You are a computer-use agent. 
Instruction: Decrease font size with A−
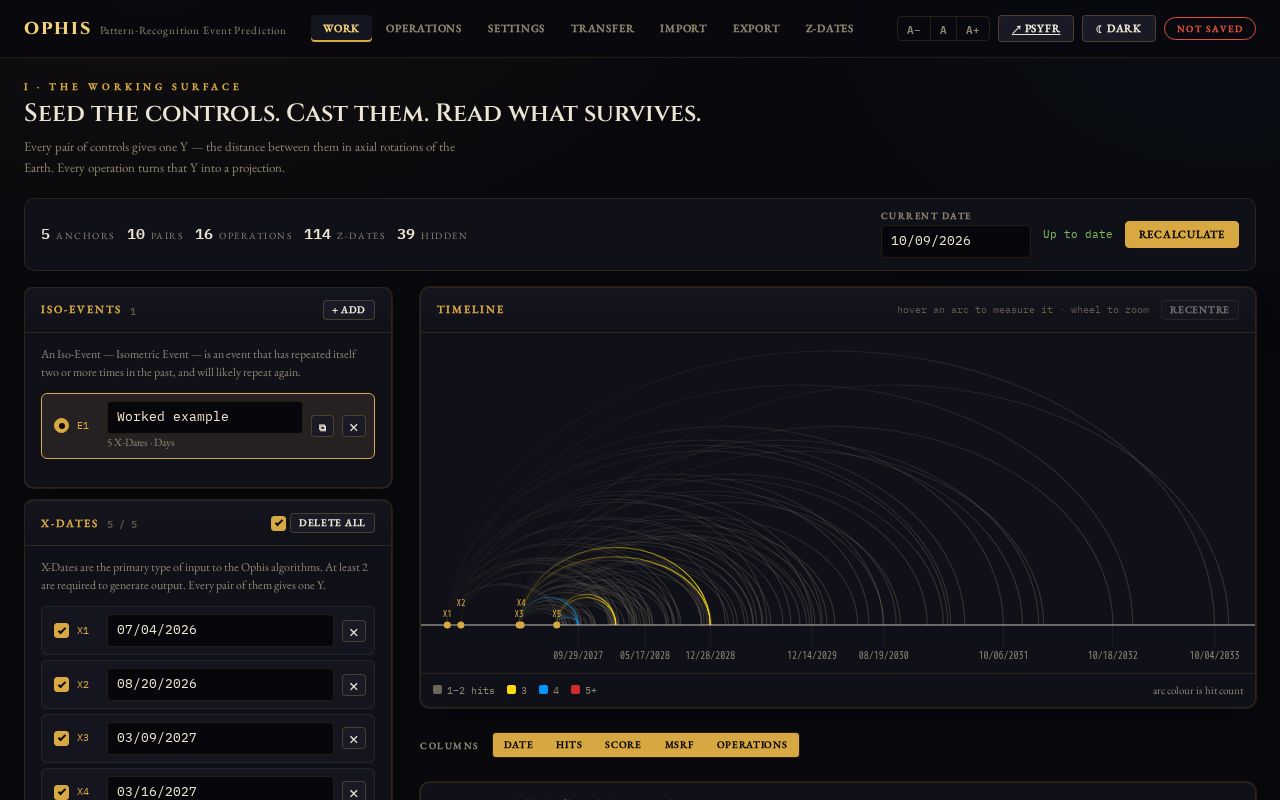913,29
